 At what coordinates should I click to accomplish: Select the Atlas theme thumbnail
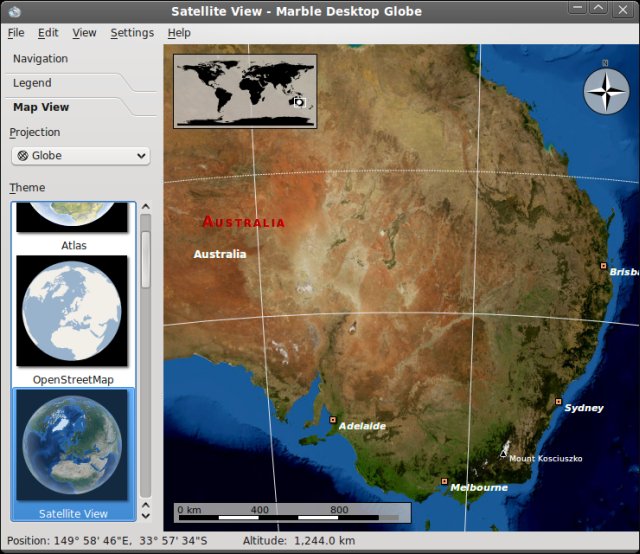pyautogui.click(x=72, y=217)
